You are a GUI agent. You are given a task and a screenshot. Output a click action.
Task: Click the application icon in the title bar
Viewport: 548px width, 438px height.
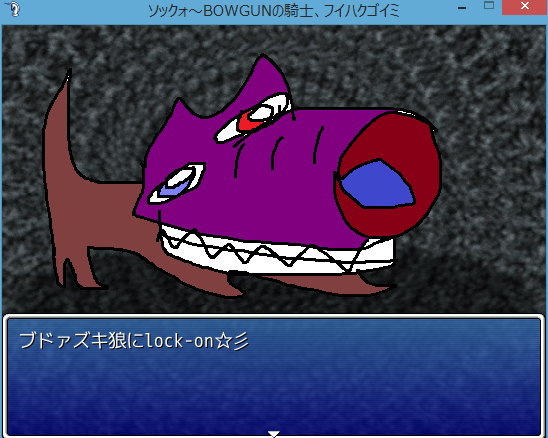13,9
